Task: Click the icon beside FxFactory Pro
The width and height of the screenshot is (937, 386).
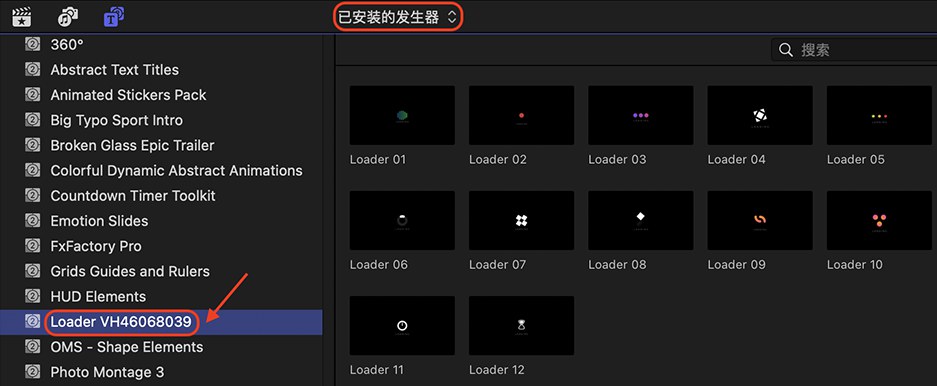Action: click(32, 246)
